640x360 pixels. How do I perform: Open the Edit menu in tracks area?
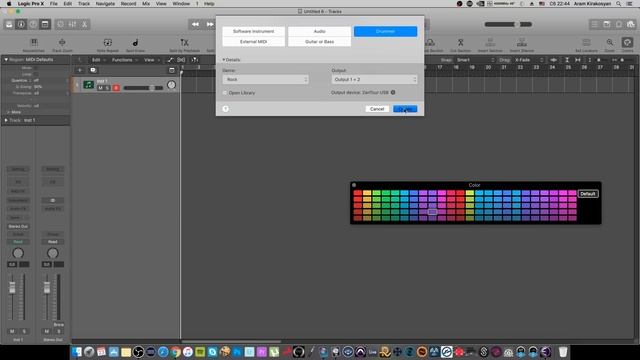pos(98,60)
